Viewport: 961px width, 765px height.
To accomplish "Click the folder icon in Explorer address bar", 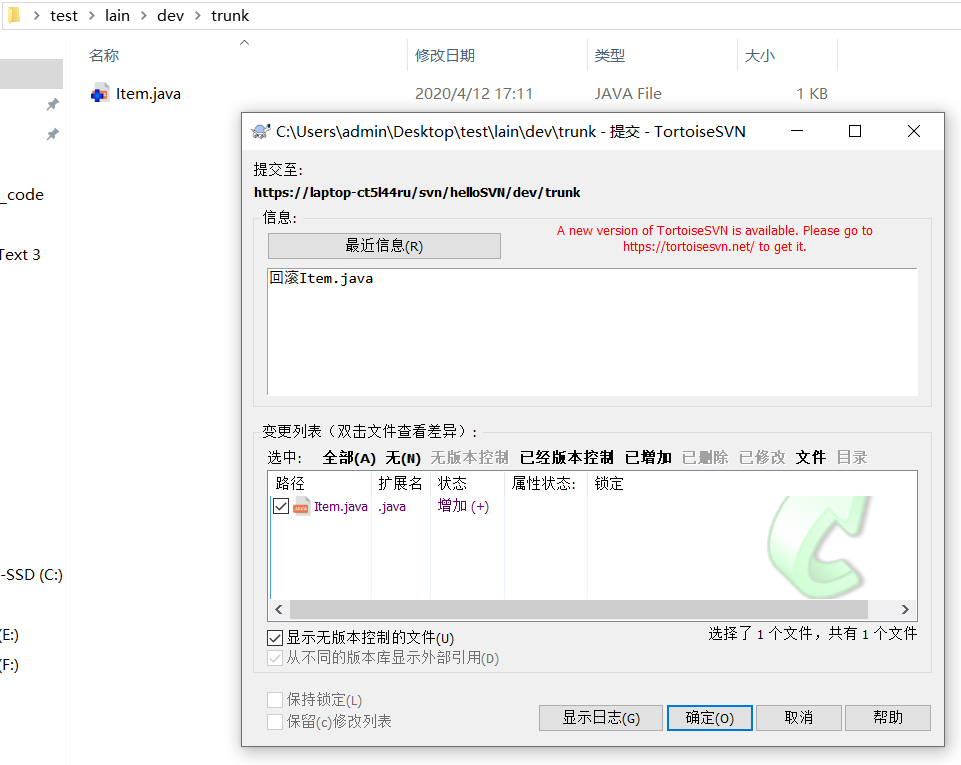I will 14,15.
